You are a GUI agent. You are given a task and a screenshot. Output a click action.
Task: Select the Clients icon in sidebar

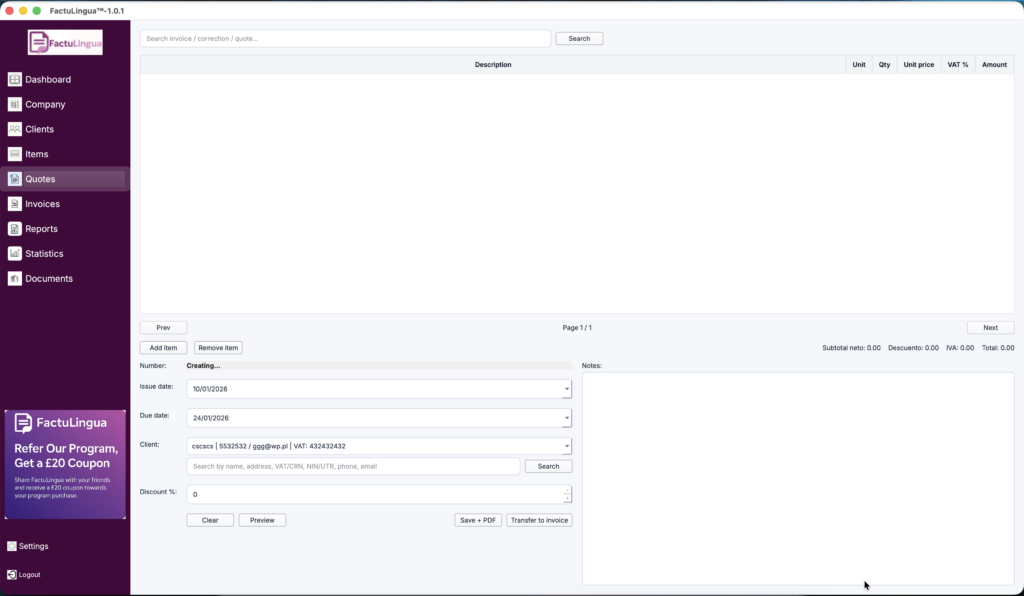[x=15, y=129]
